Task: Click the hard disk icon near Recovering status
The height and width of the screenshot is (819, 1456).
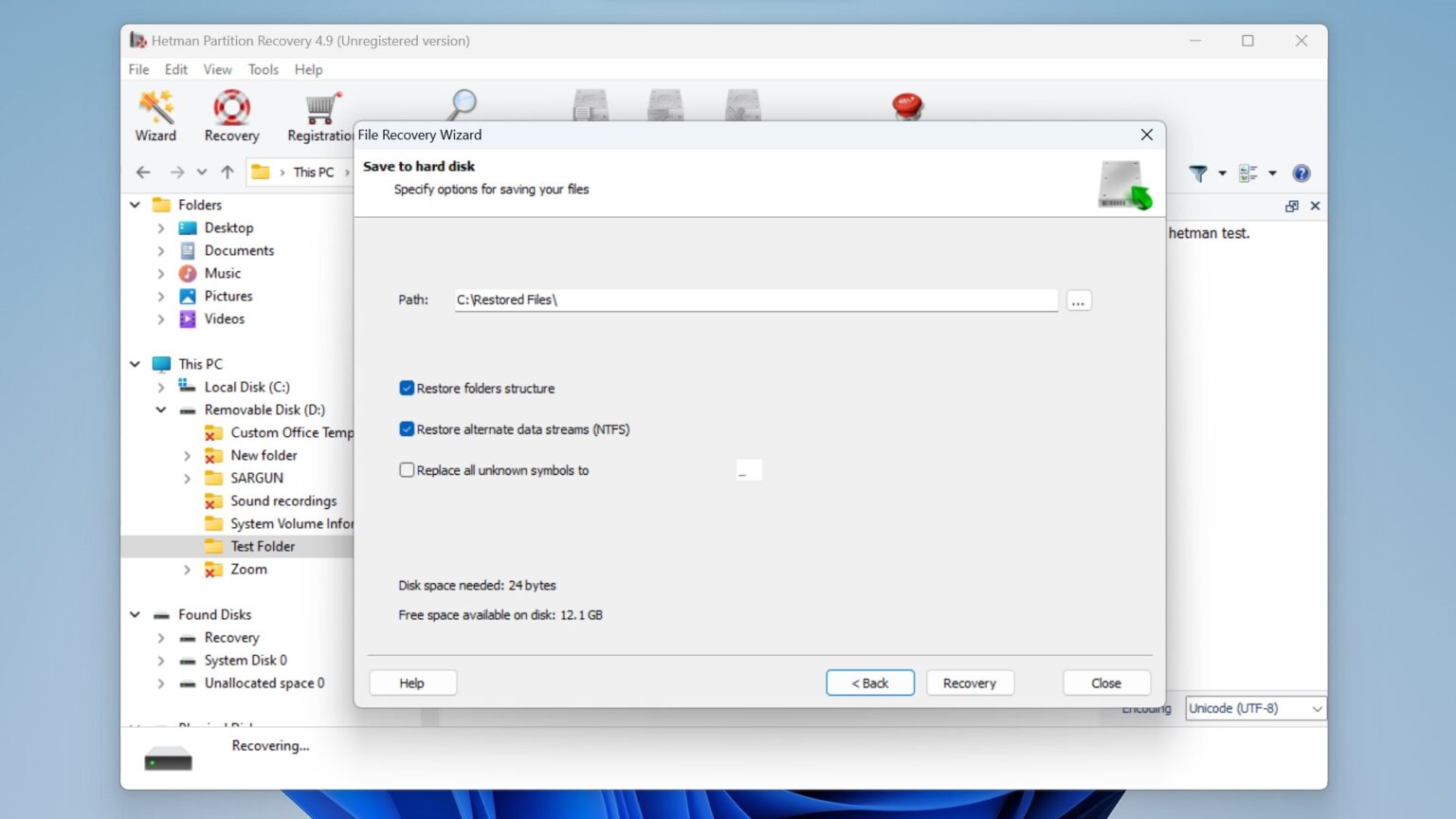Action: (x=168, y=756)
